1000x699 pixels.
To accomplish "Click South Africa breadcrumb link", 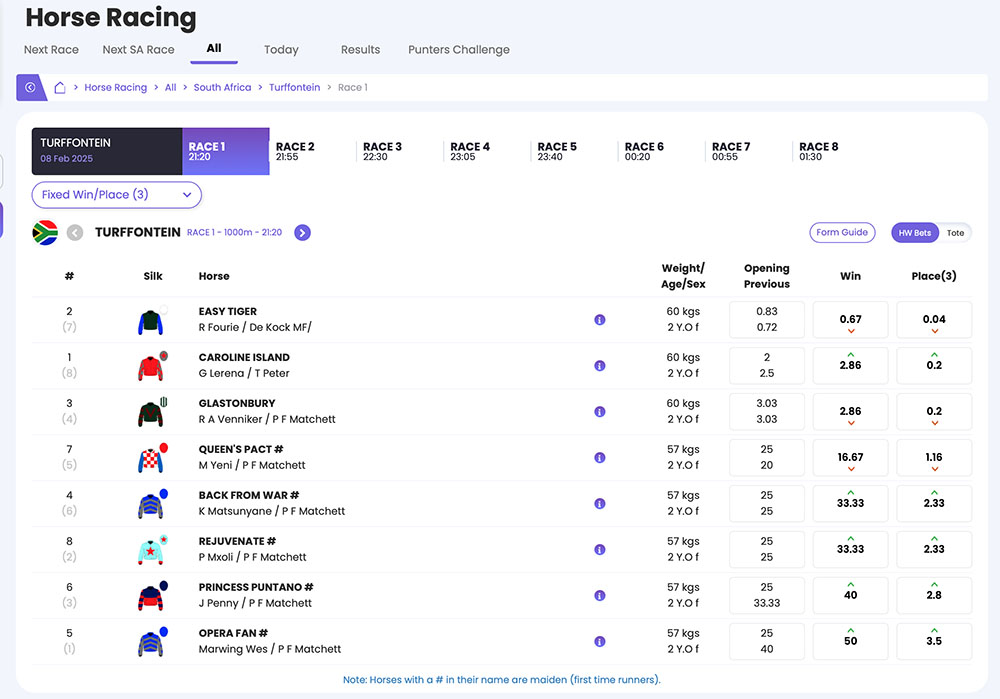I will (x=223, y=87).
